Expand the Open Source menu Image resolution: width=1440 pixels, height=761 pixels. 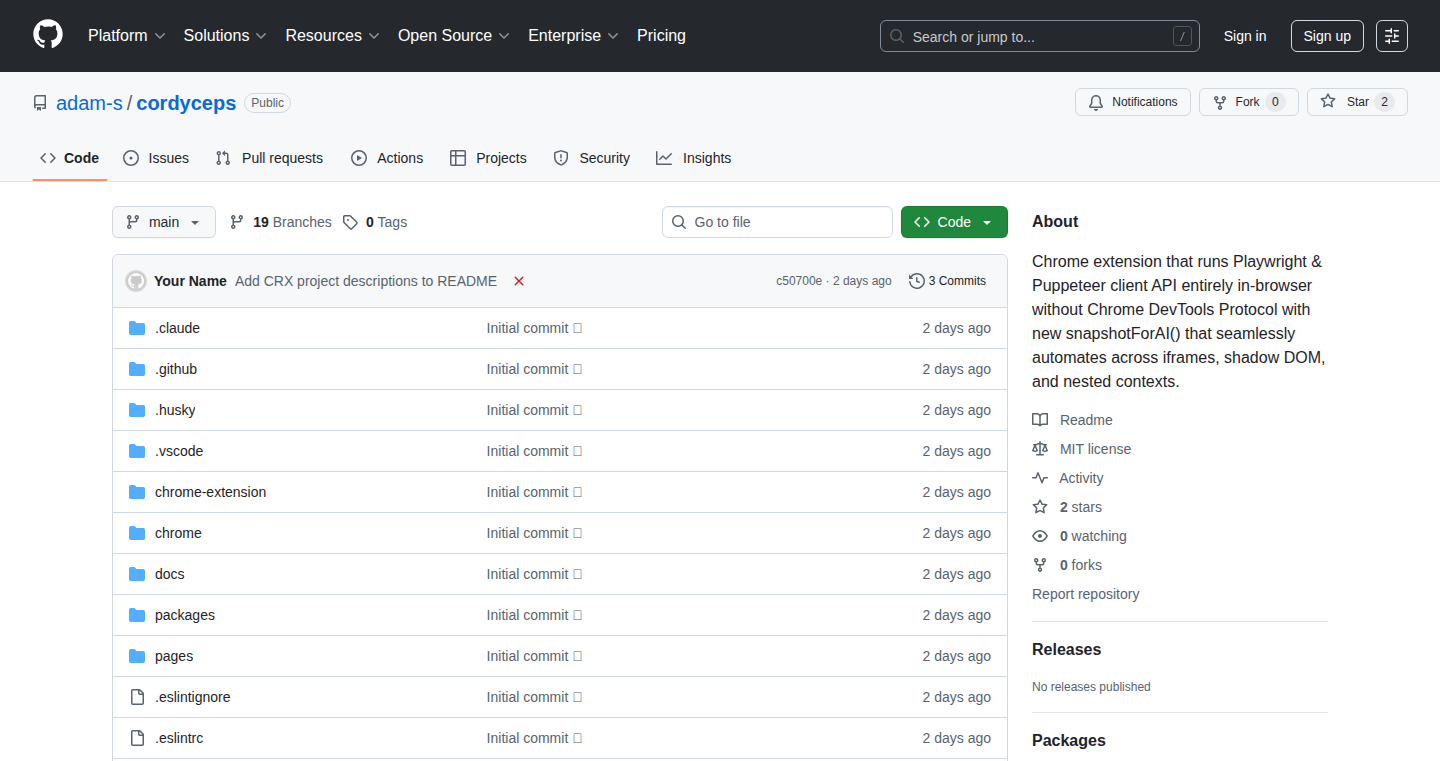coord(454,35)
